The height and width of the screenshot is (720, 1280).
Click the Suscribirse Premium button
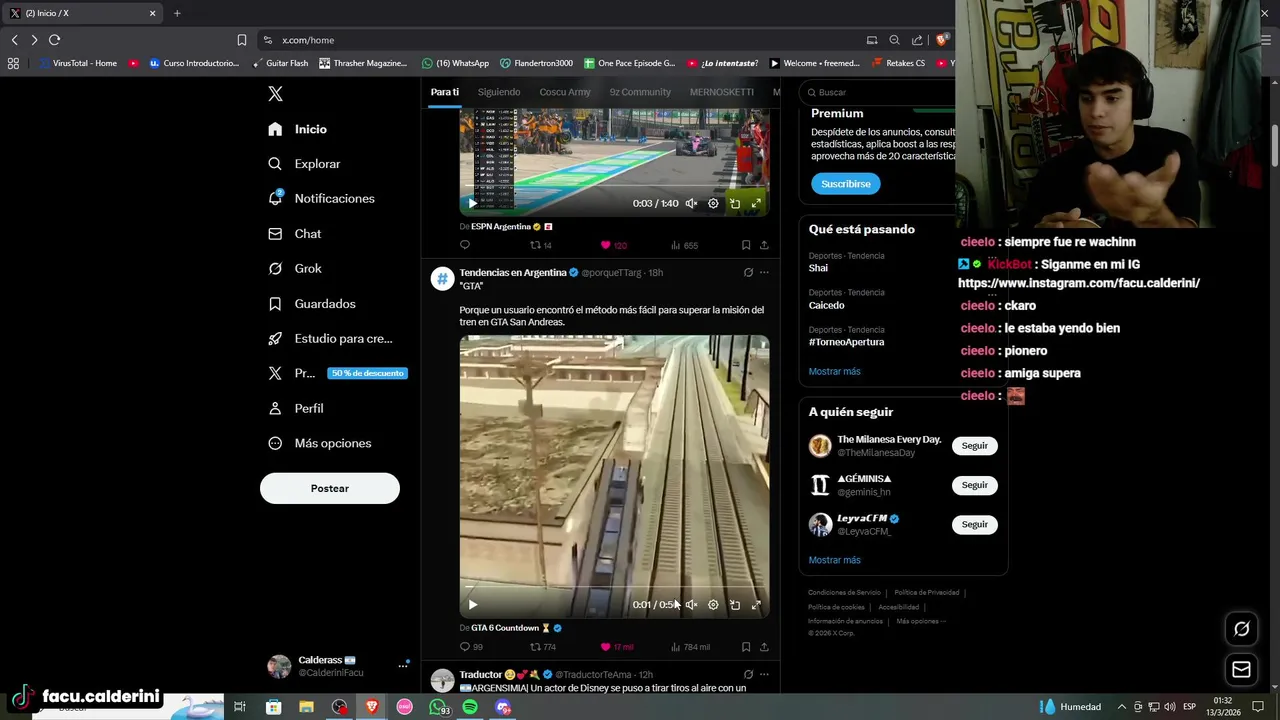click(x=846, y=184)
